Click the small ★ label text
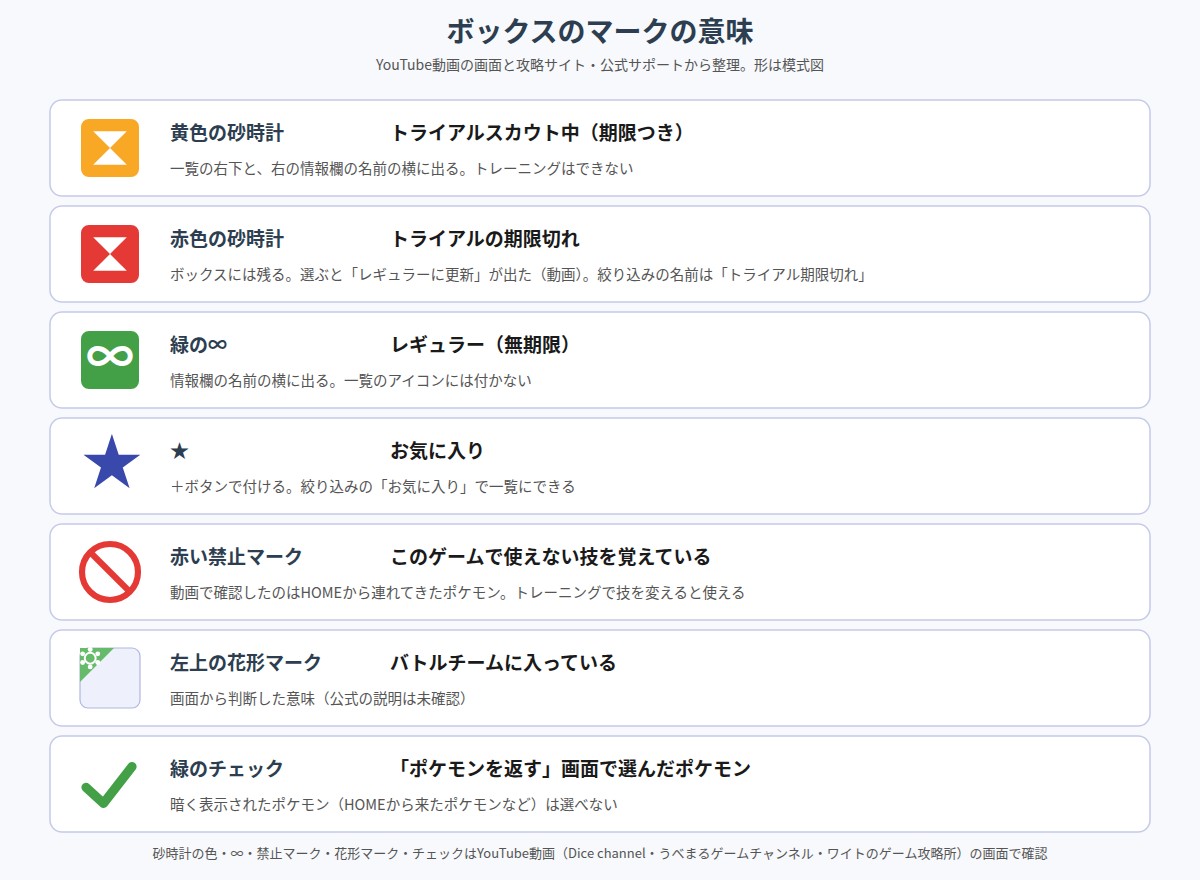This screenshot has width=1200, height=880. (179, 451)
